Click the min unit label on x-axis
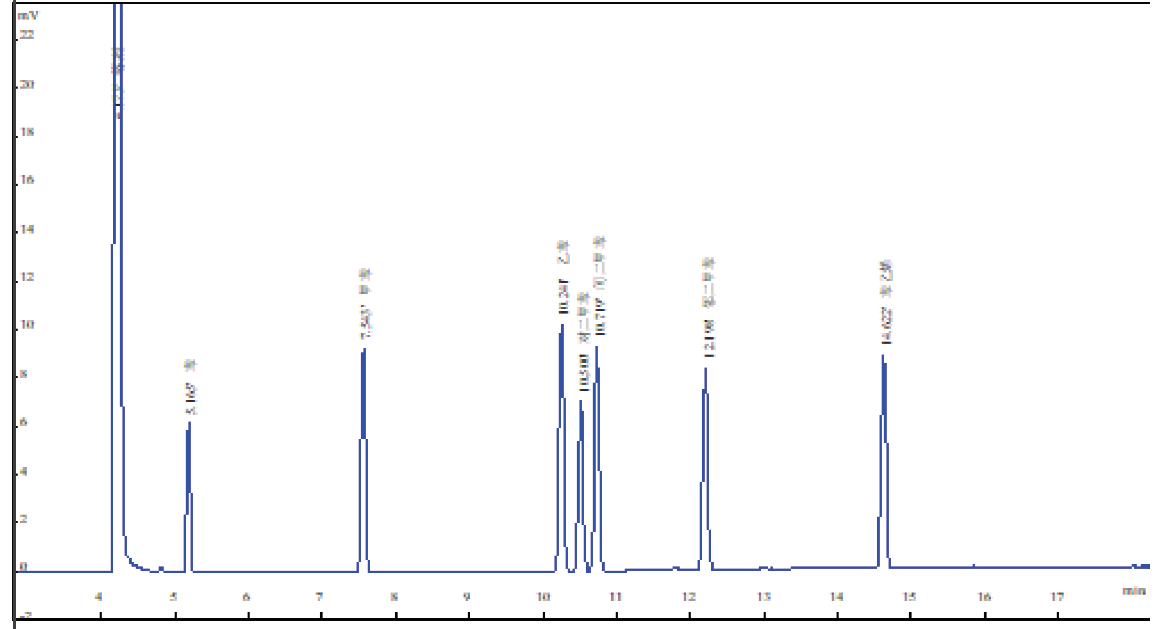1163x629 pixels. click(1133, 591)
